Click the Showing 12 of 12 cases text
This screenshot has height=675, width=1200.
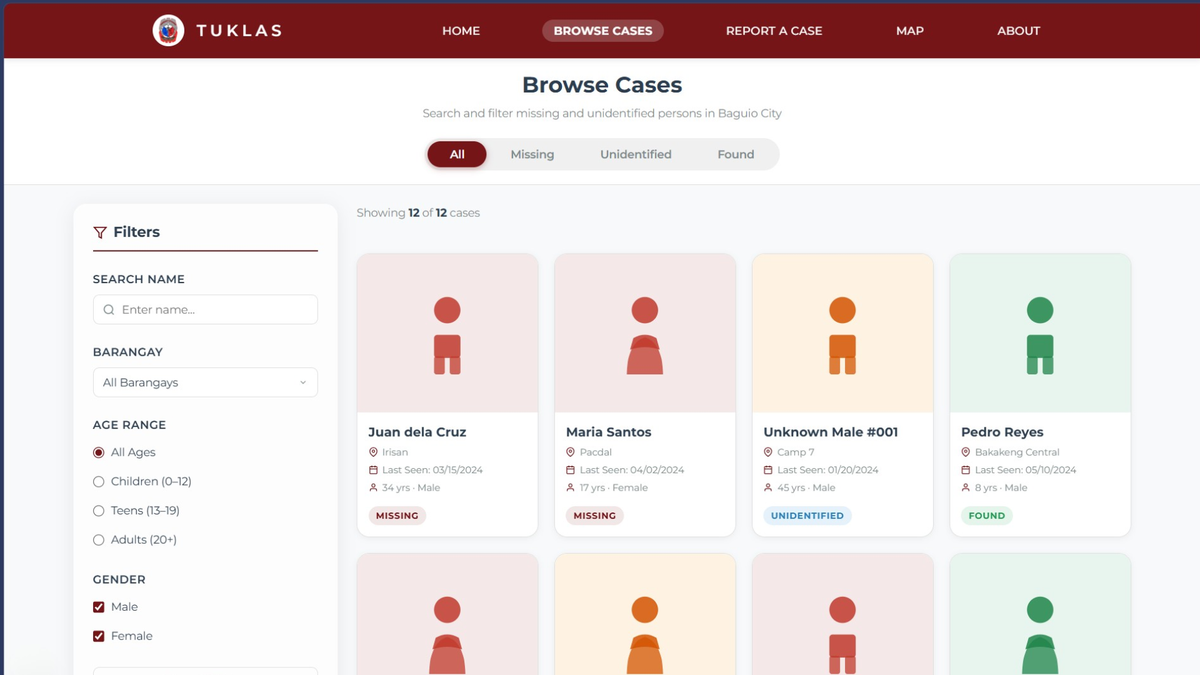418,213
